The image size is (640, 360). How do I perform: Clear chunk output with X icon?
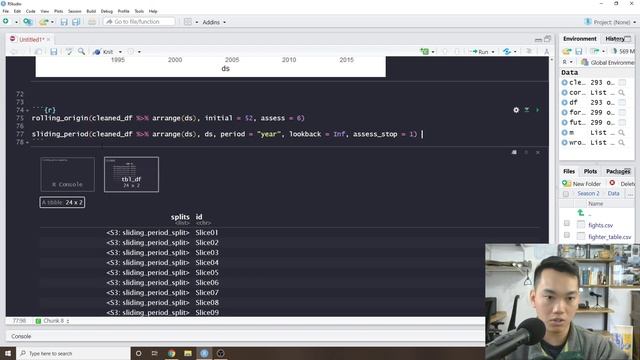click(x=538, y=152)
